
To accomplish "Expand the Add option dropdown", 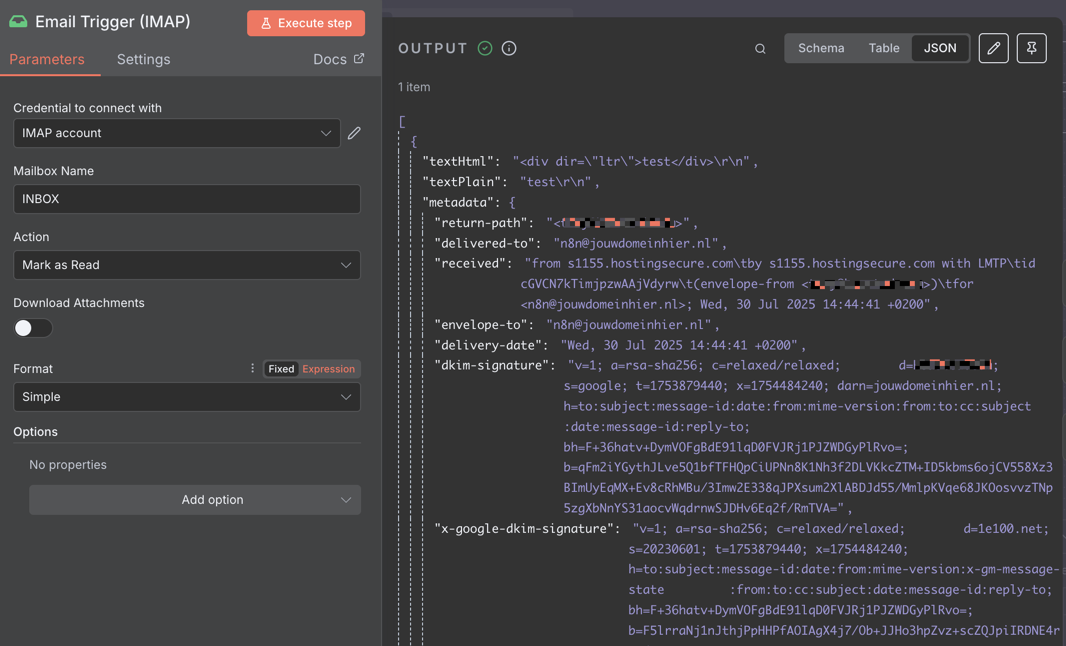I will pos(194,500).
